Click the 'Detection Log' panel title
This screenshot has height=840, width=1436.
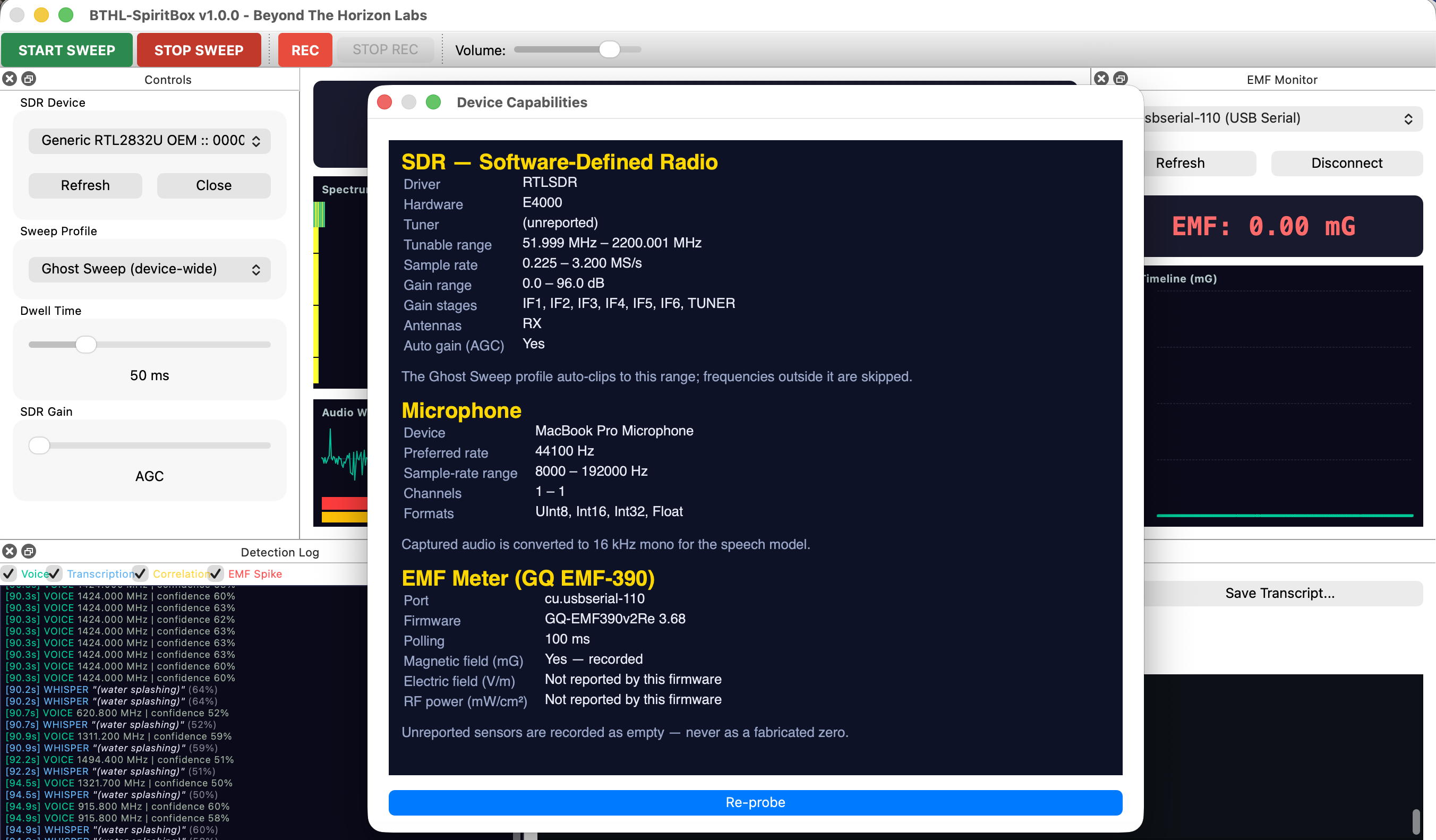click(x=280, y=552)
